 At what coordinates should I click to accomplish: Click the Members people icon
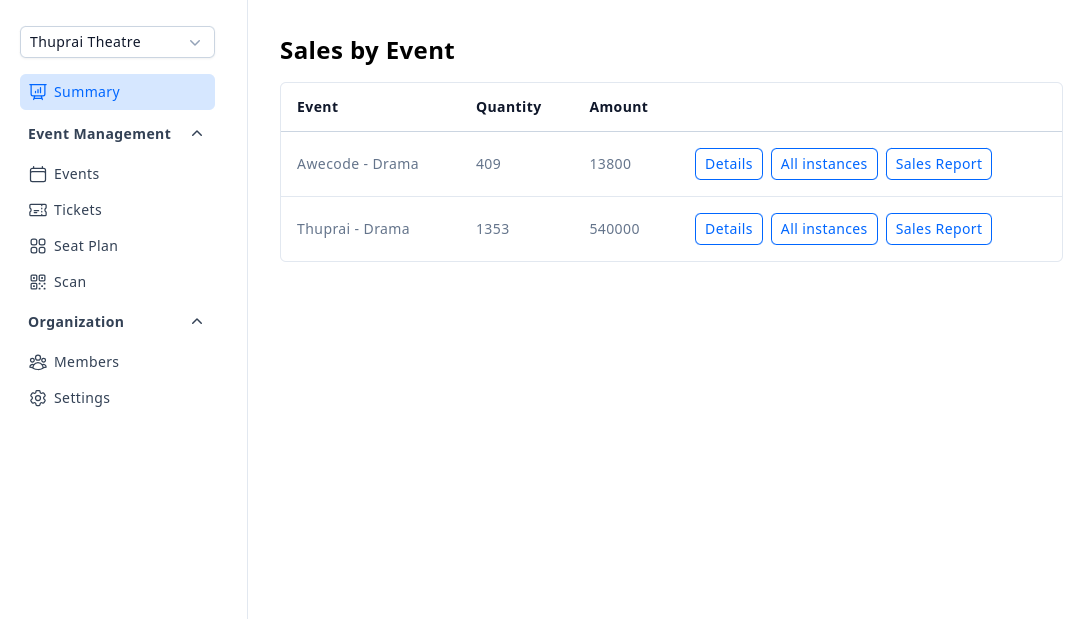click(38, 361)
